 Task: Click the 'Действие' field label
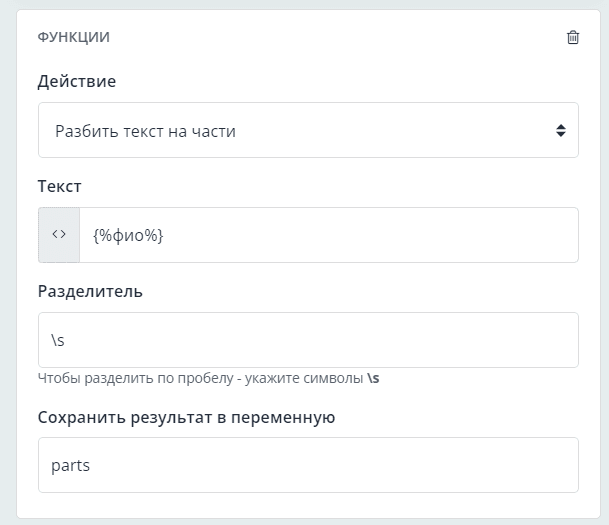pyautogui.click(x=77, y=81)
